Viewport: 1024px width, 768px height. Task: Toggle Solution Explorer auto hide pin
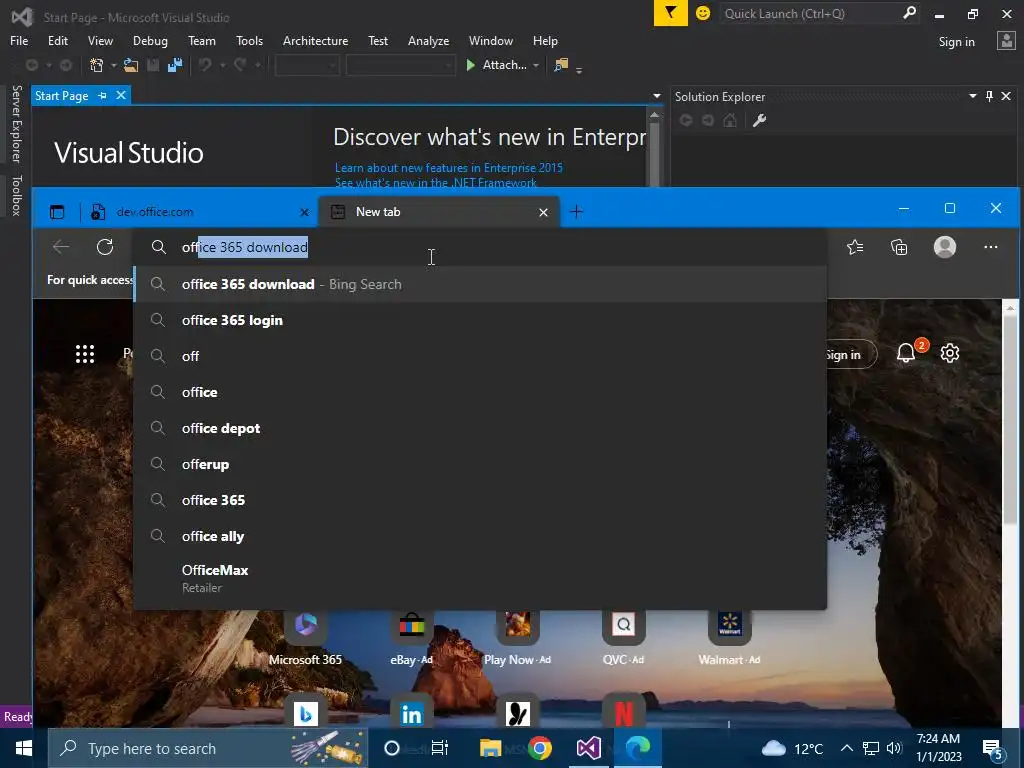(x=989, y=96)
